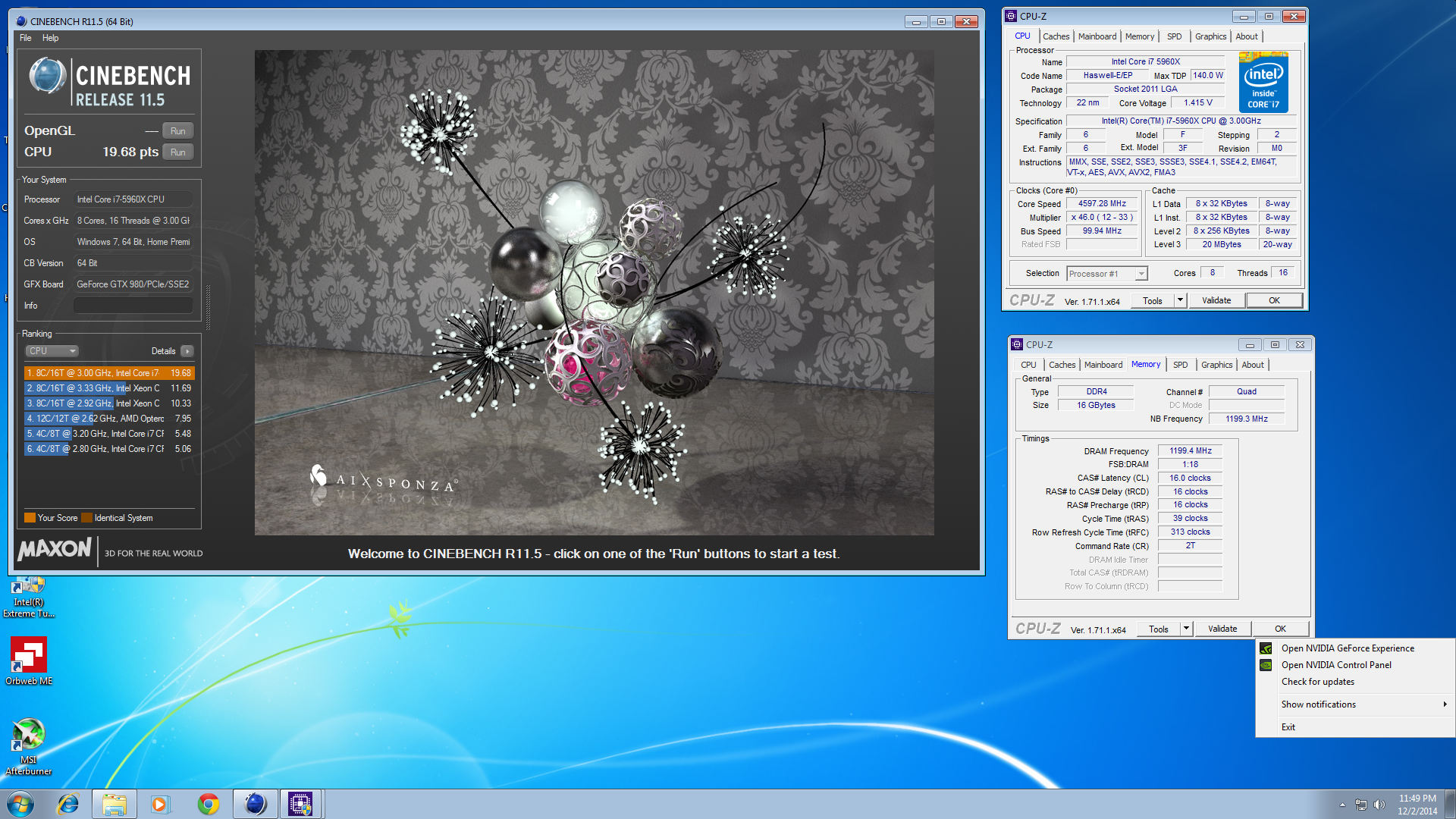Click the Cinebench title bar icon
1456x819 pixels.
pos(21,21)
